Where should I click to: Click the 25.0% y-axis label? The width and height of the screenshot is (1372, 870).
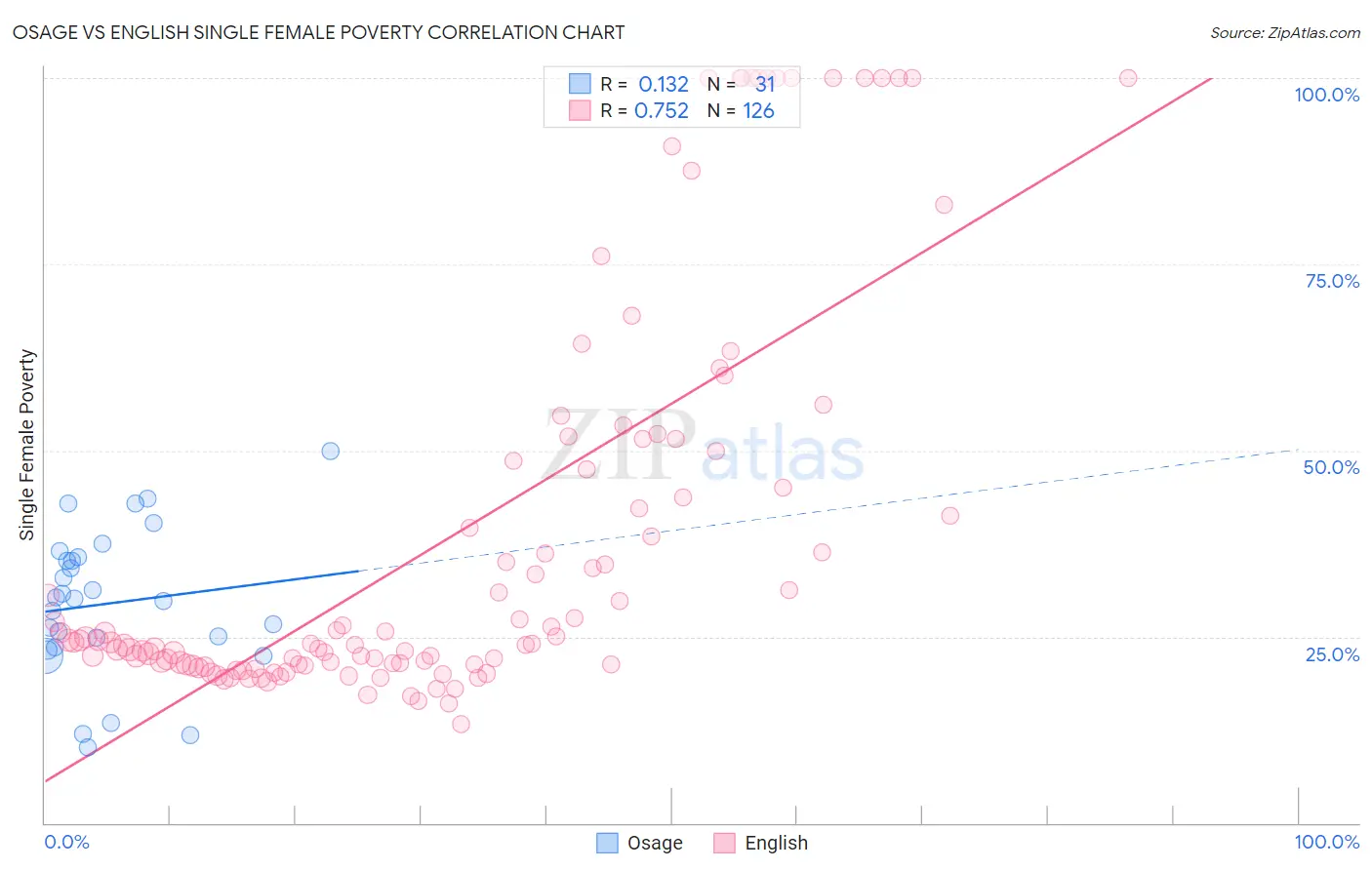pyautogui.click(x=1332, y=653)
